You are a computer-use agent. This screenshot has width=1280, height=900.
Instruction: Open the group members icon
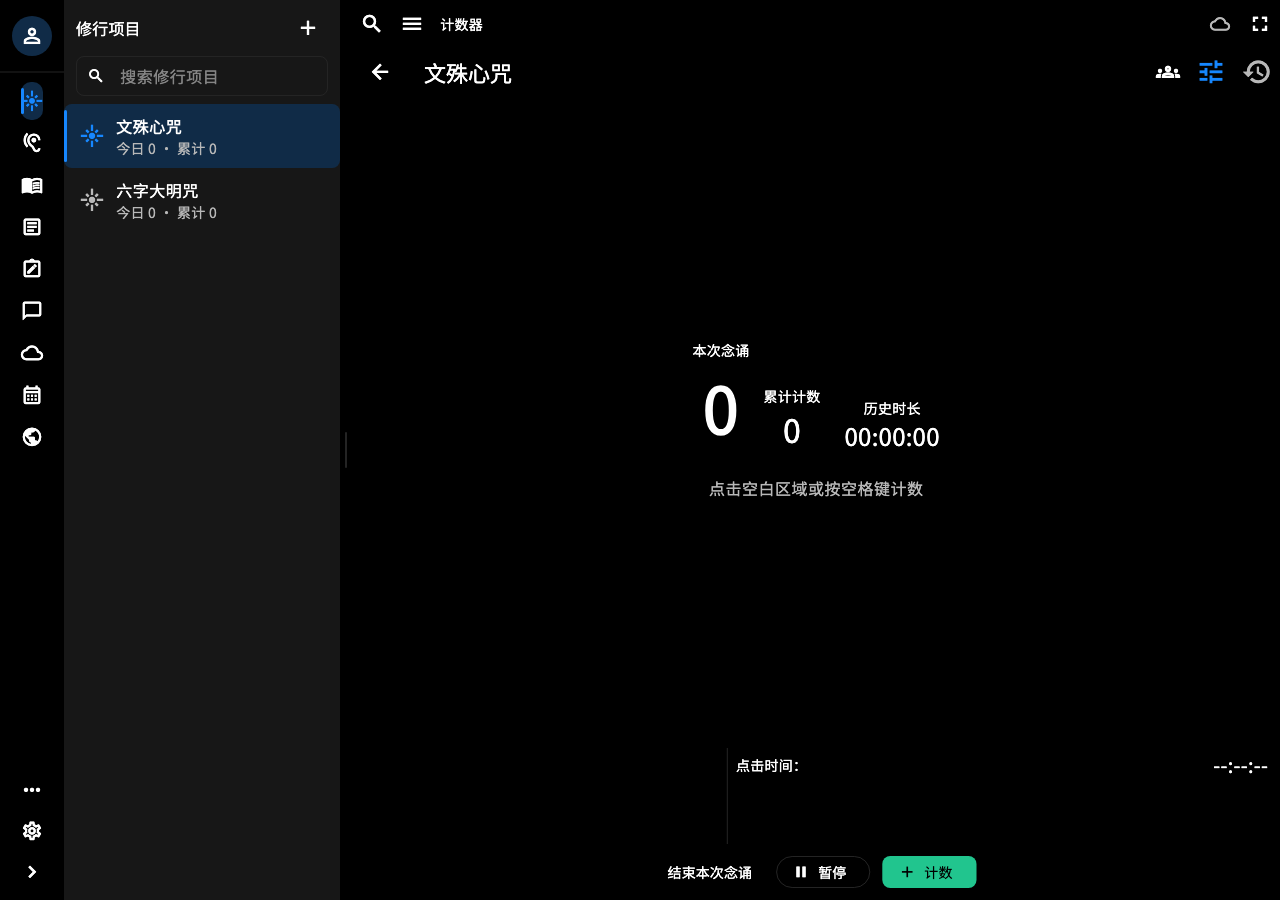[1168, 72]
